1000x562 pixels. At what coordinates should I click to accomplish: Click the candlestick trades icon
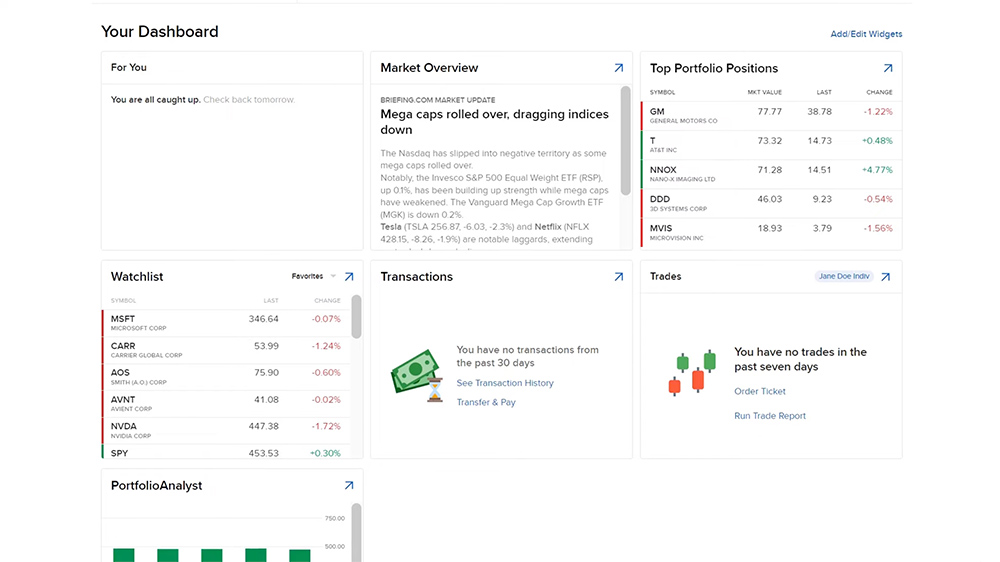click(x=692, y=372)
